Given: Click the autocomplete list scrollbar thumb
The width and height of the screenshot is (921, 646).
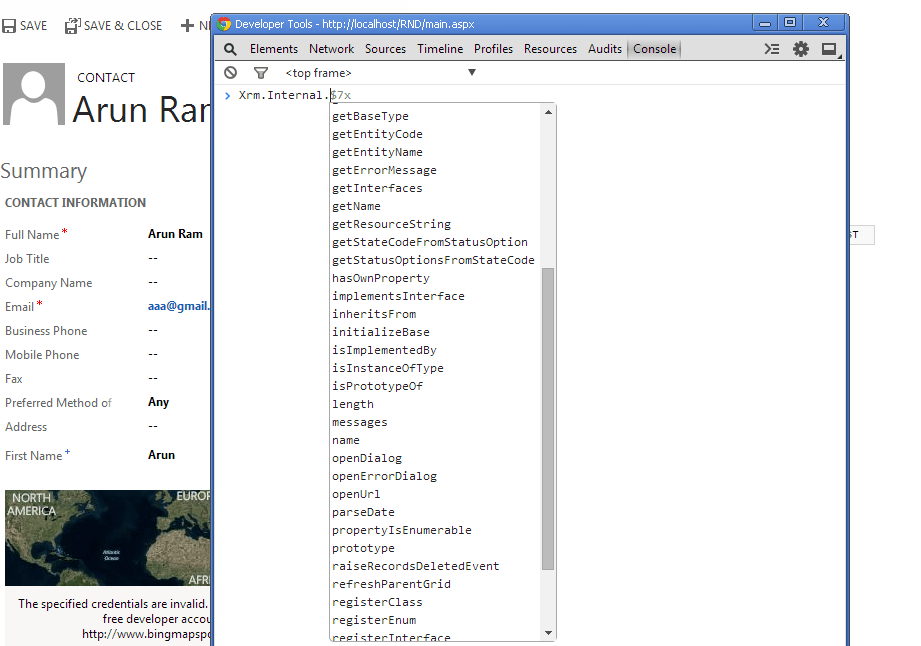Looking at the screenshot, I should pos(548,419).
